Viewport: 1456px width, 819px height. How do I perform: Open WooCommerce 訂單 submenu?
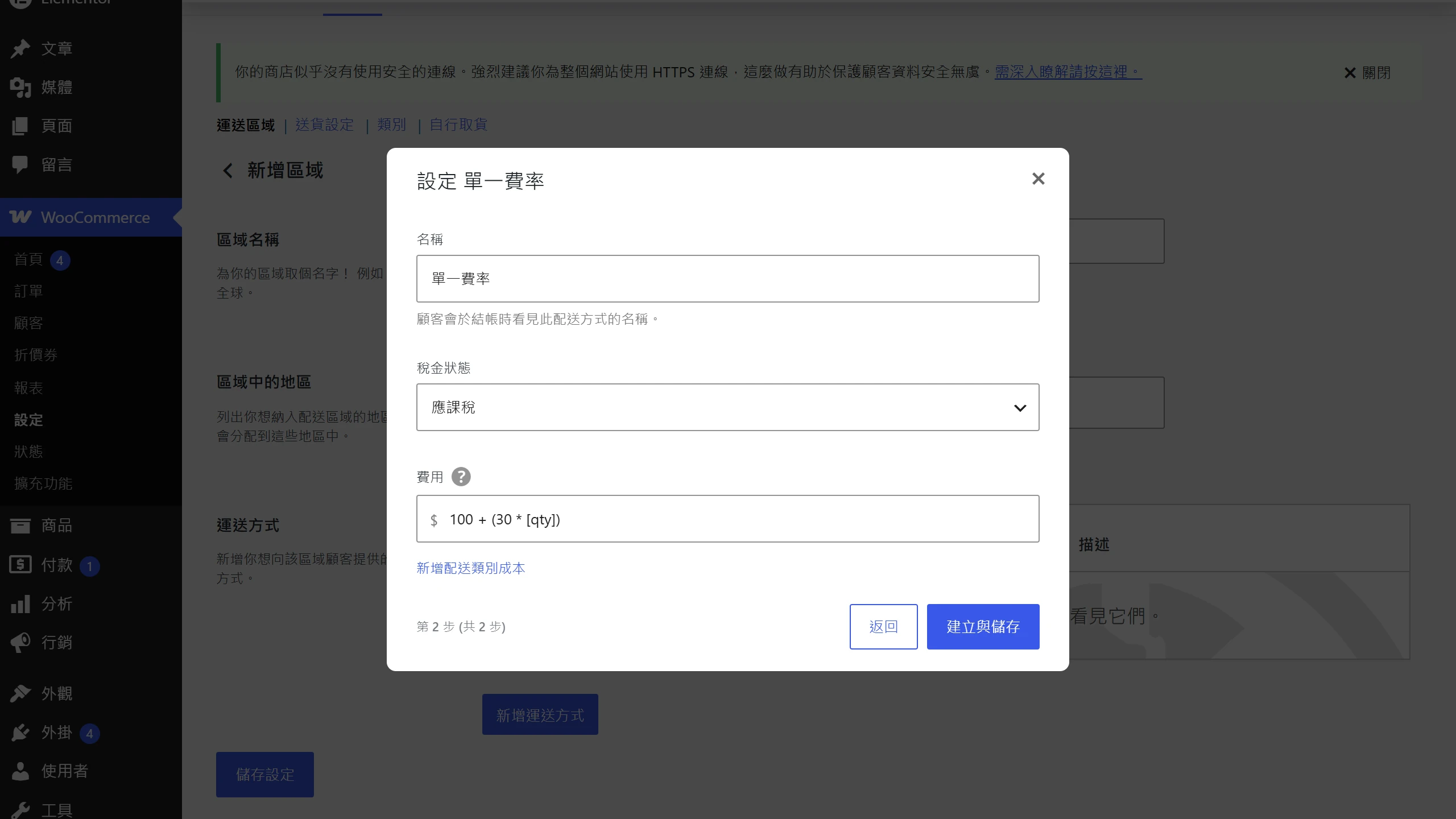(x=28, y=291)
